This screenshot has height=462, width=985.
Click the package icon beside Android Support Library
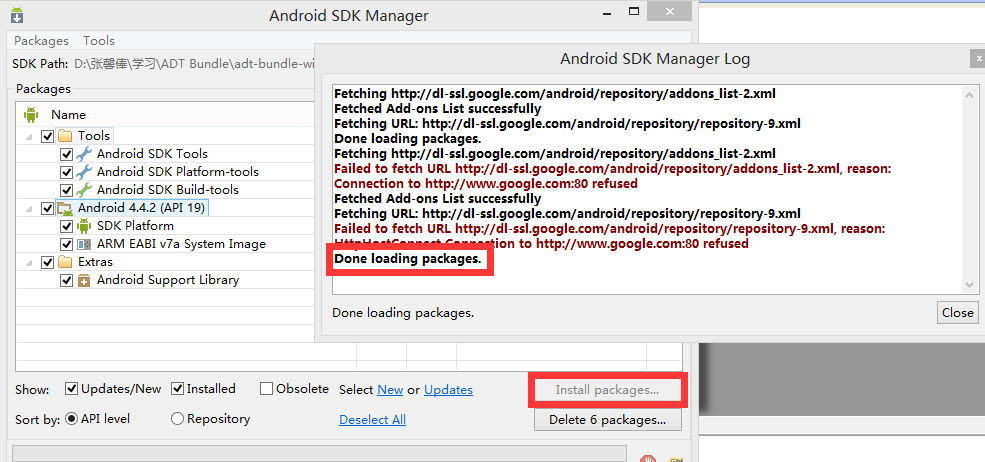[84, 280]
